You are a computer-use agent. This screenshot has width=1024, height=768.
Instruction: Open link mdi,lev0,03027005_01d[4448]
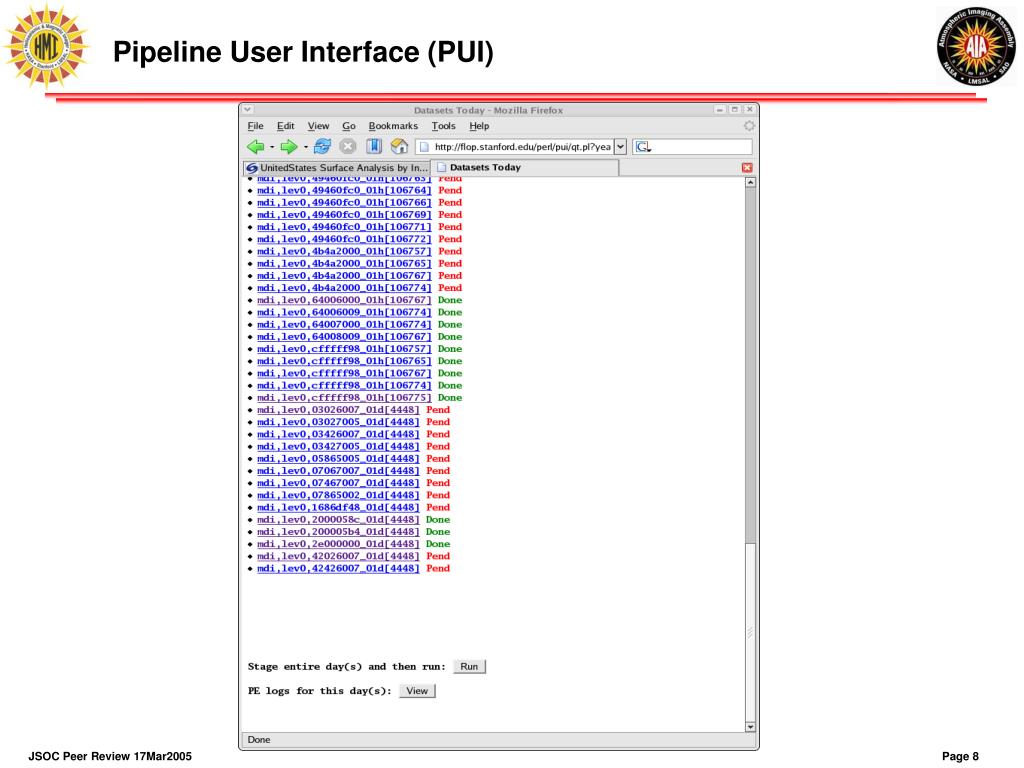pos(338,422)
